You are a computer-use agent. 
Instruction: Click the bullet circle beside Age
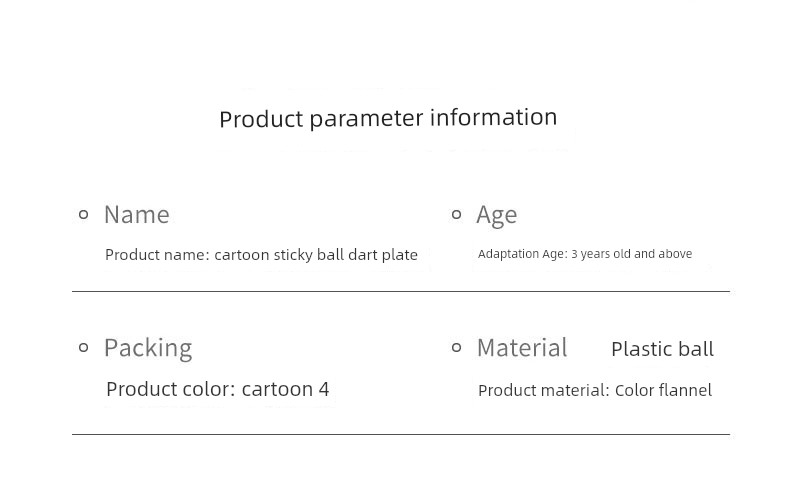click(456, 214)
